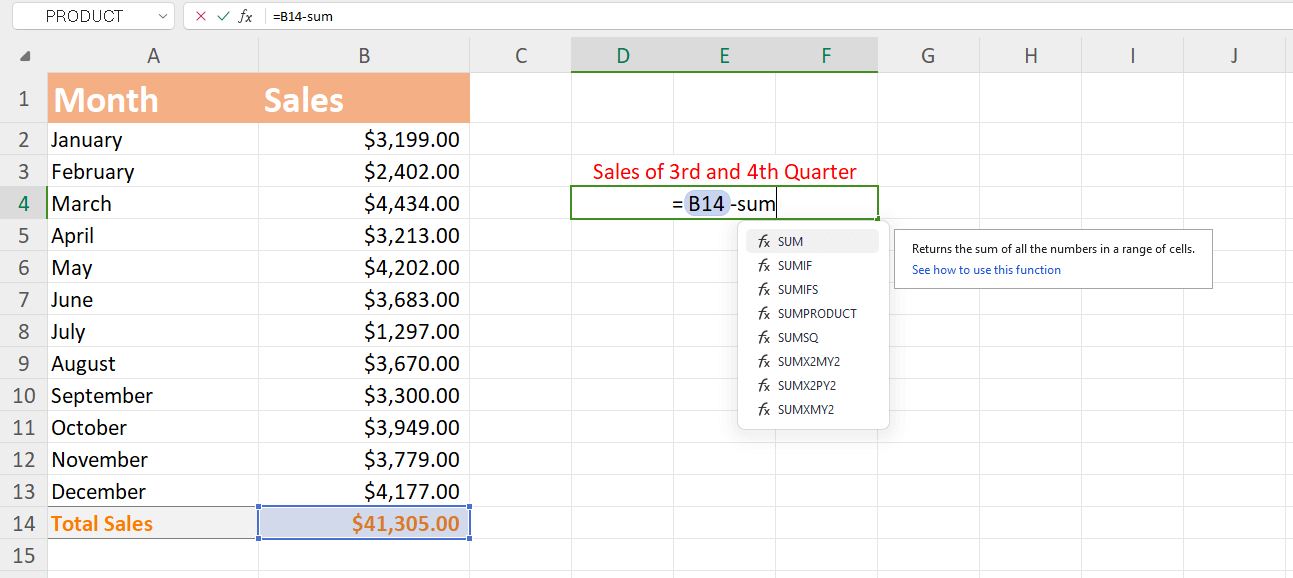Click inside the formula bar

[400, 16]
